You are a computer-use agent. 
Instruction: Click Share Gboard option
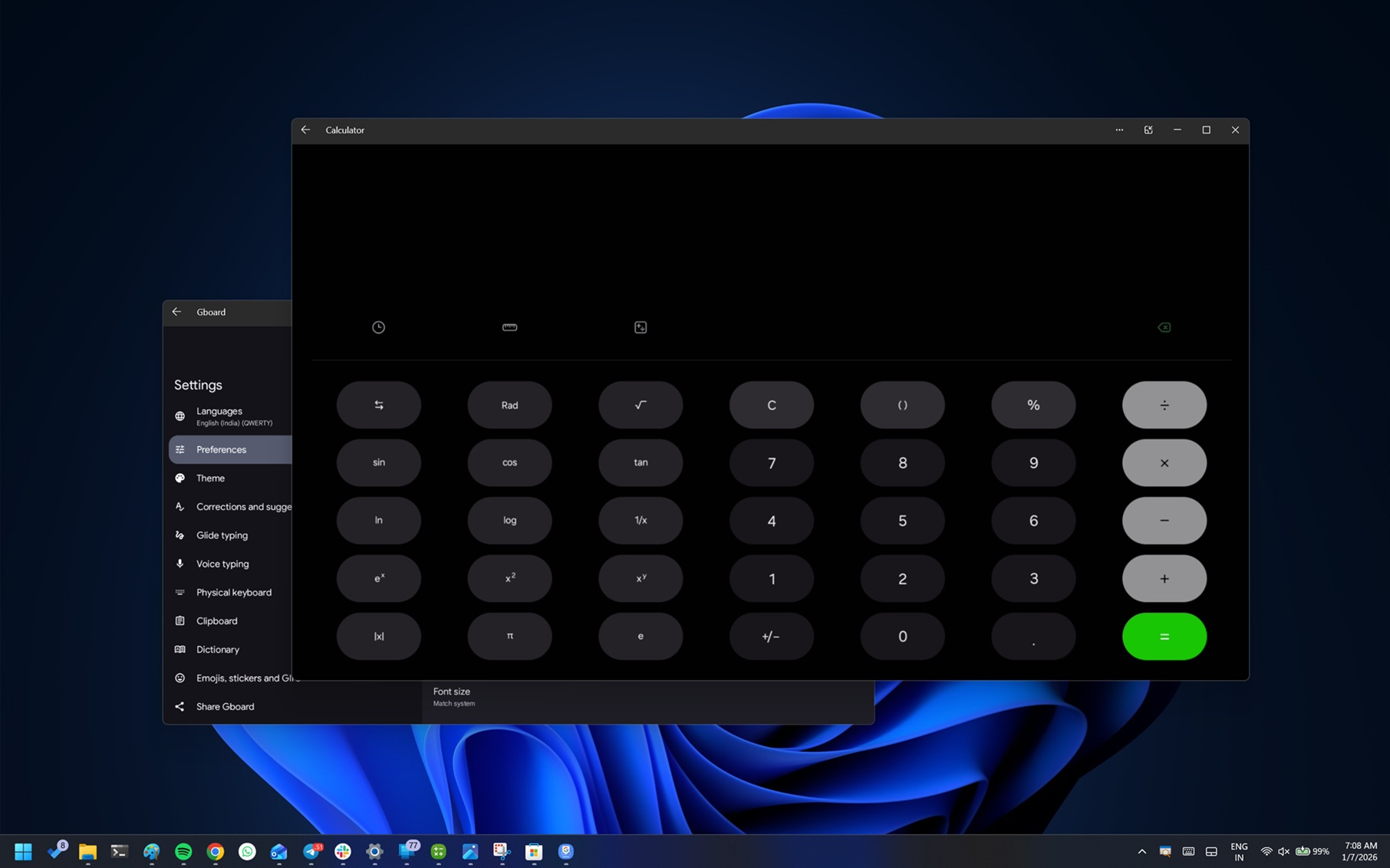click(x=225, y=706)
